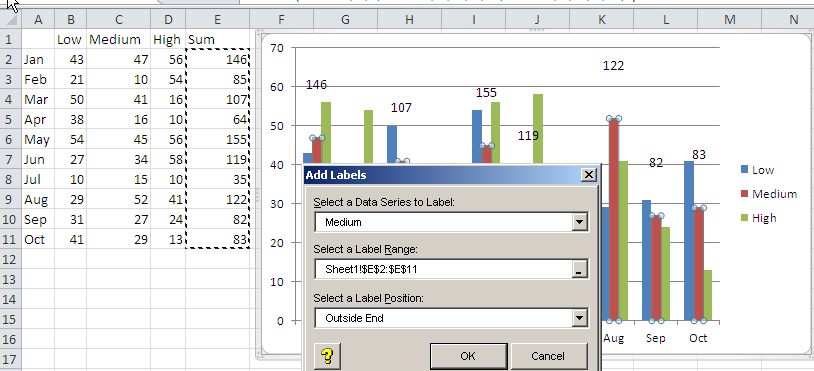Click cell containing sum 64
Screen dimensions: 814x371
218,119
